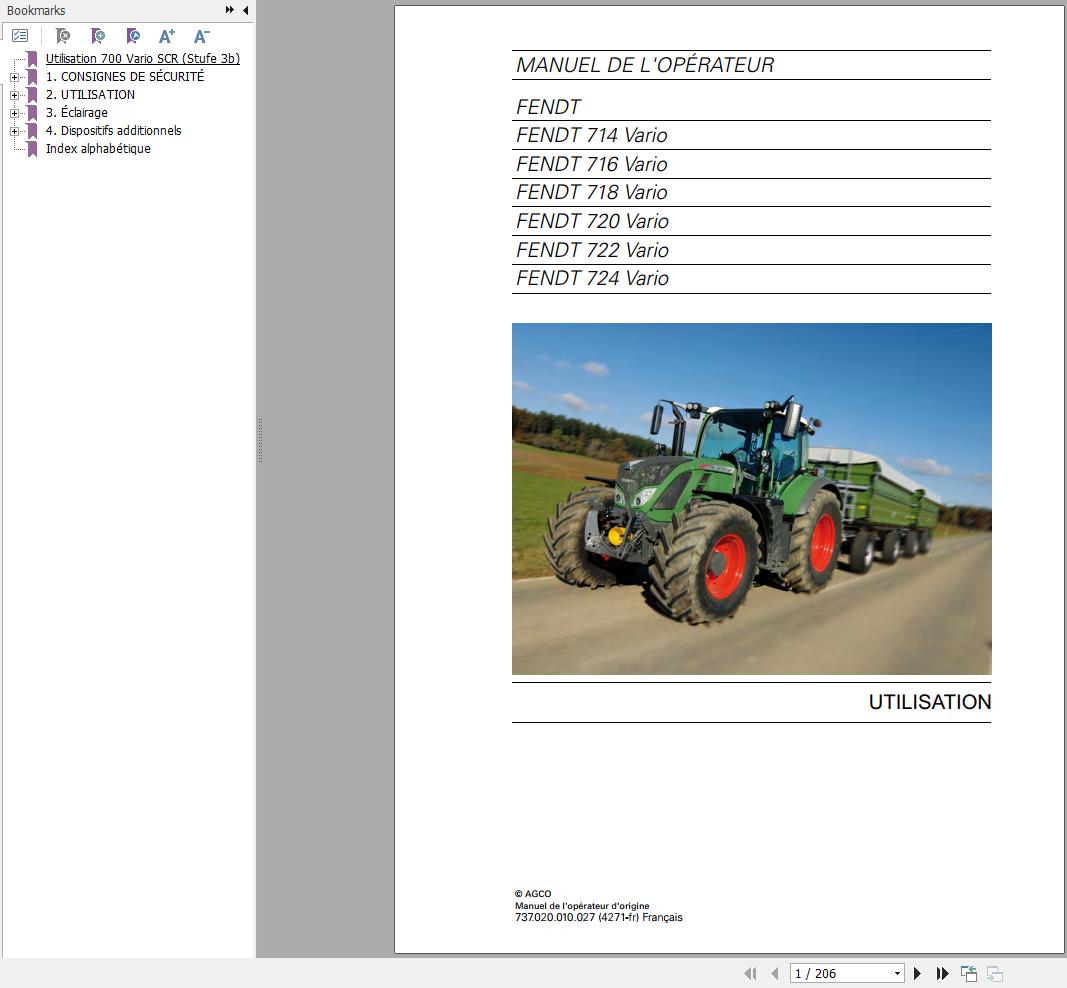The height and width of the screenshot is (988, 1067).
Task: Open the bookmark options list icon
Action: click(20, 35)
